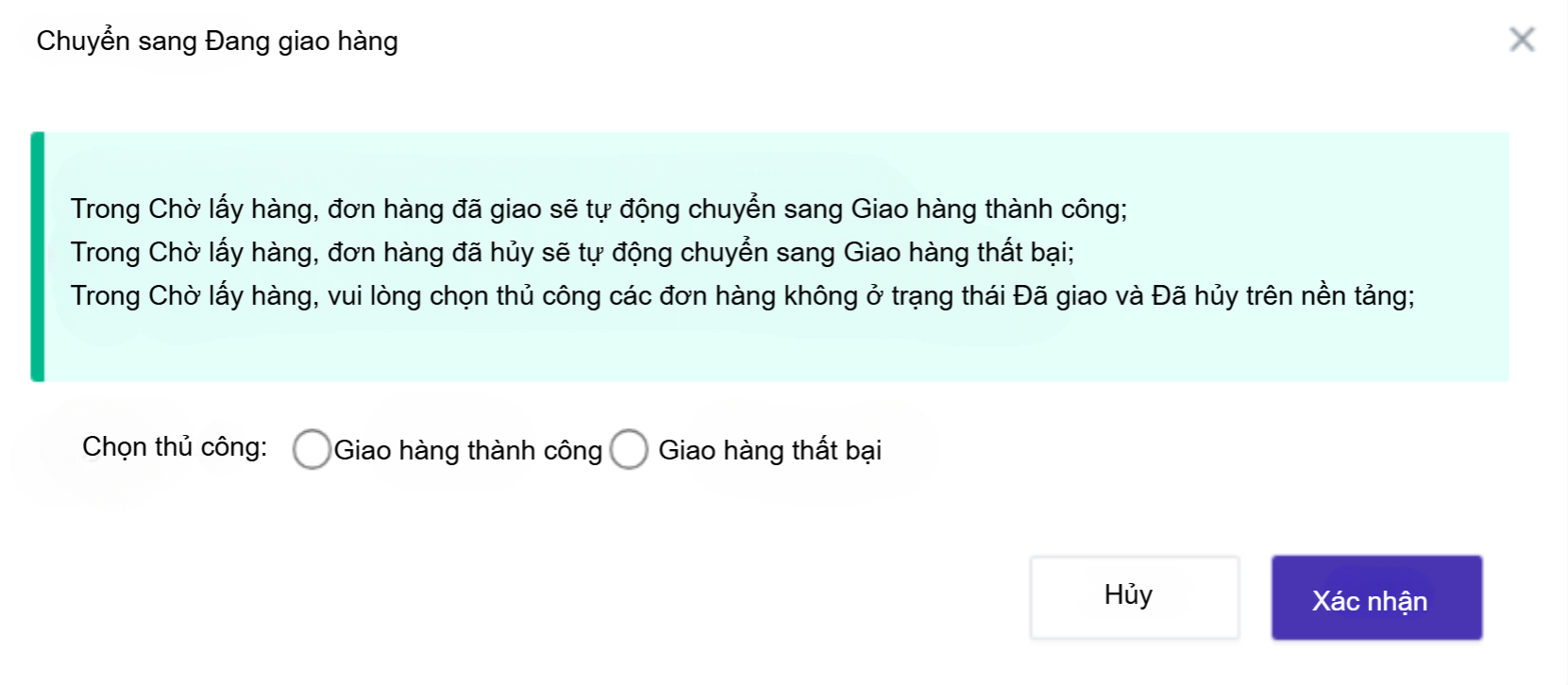
Task: Click the dialog title Chuyển sang Đang giao hàng
Action: 217,42
